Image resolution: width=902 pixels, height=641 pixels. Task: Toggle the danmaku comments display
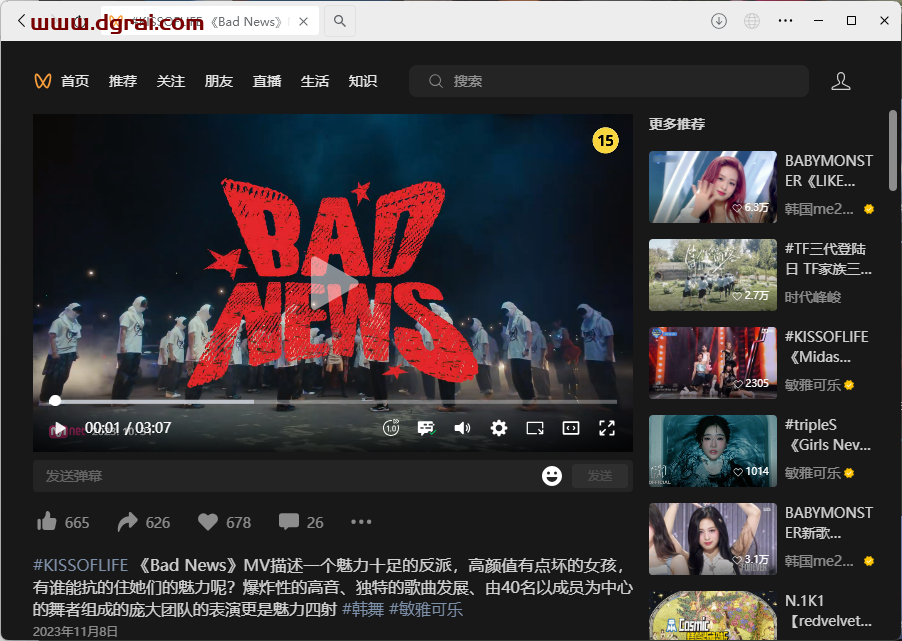(426, 428)
